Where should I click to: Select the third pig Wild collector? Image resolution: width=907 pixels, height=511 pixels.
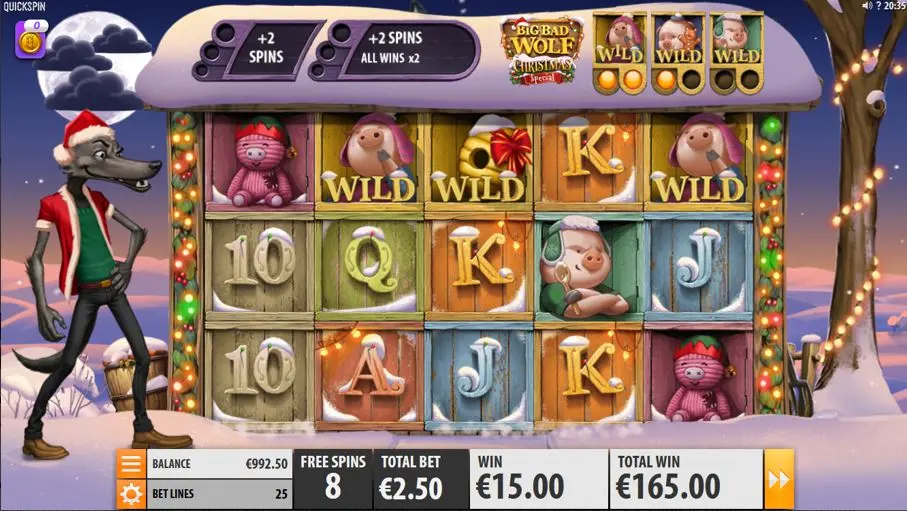pos(736,53)
